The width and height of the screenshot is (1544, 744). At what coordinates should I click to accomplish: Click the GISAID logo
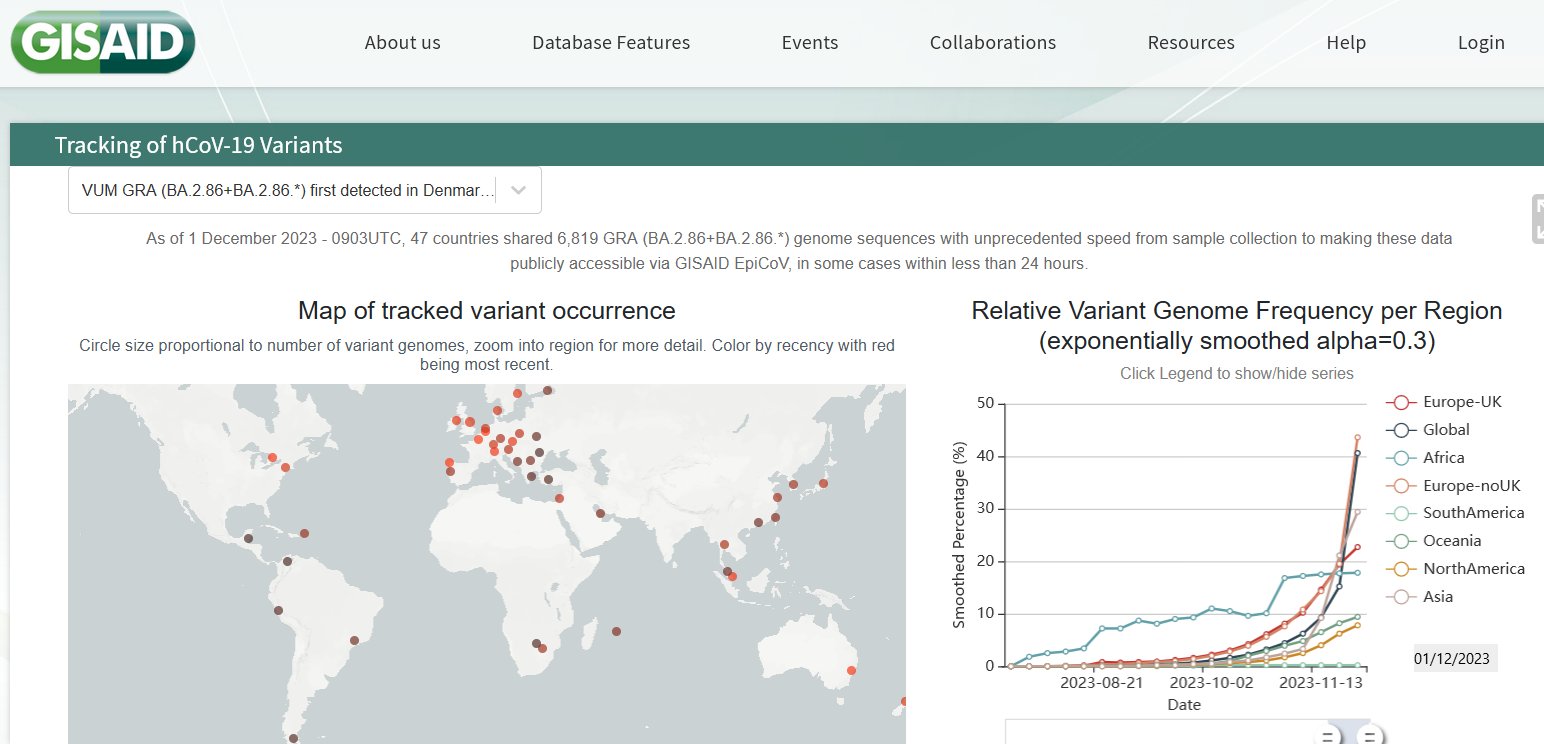102,43
